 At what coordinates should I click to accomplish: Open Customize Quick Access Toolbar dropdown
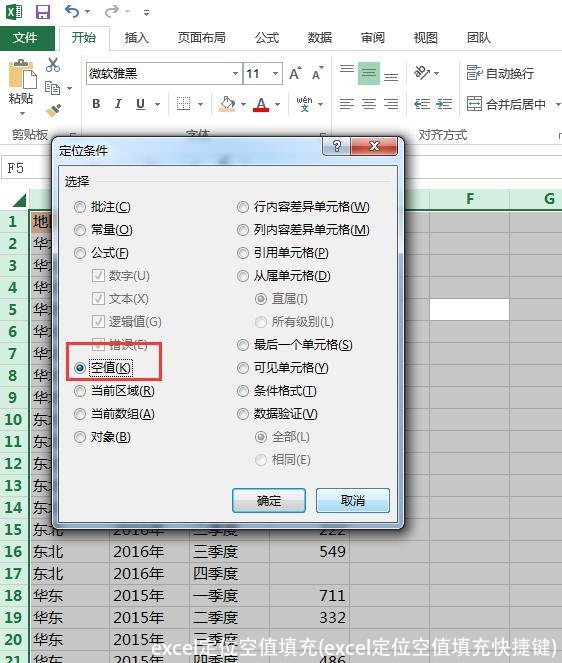(146, 13)
